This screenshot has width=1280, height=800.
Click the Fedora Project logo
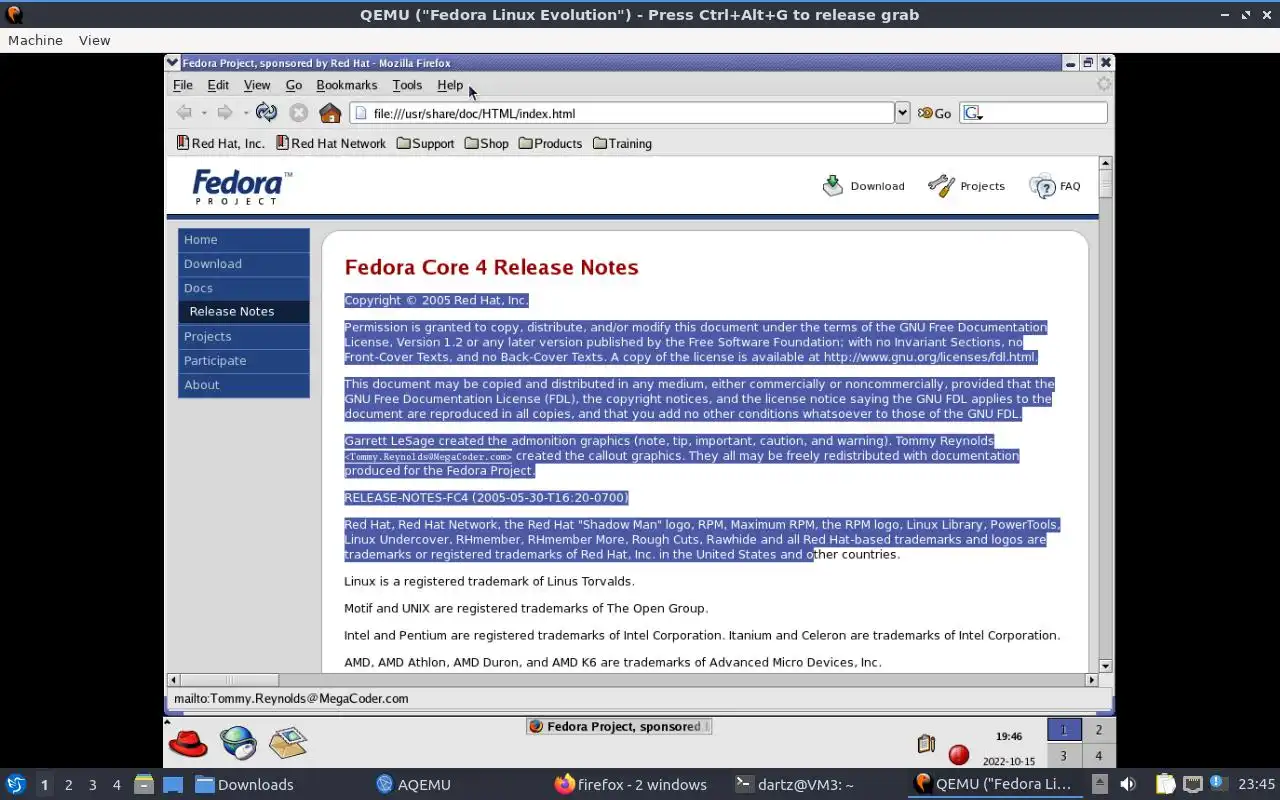tap(242, 187)
